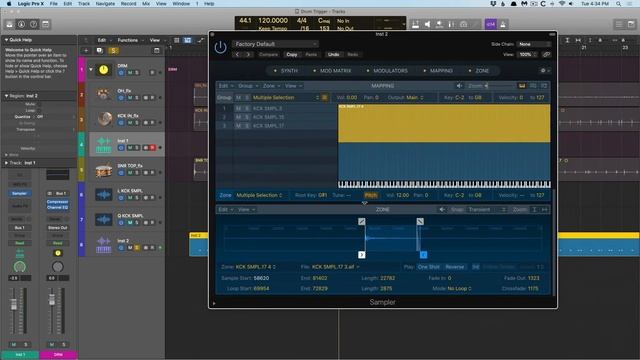Toggle the Pitch button in Zone row

pos(371,195)
